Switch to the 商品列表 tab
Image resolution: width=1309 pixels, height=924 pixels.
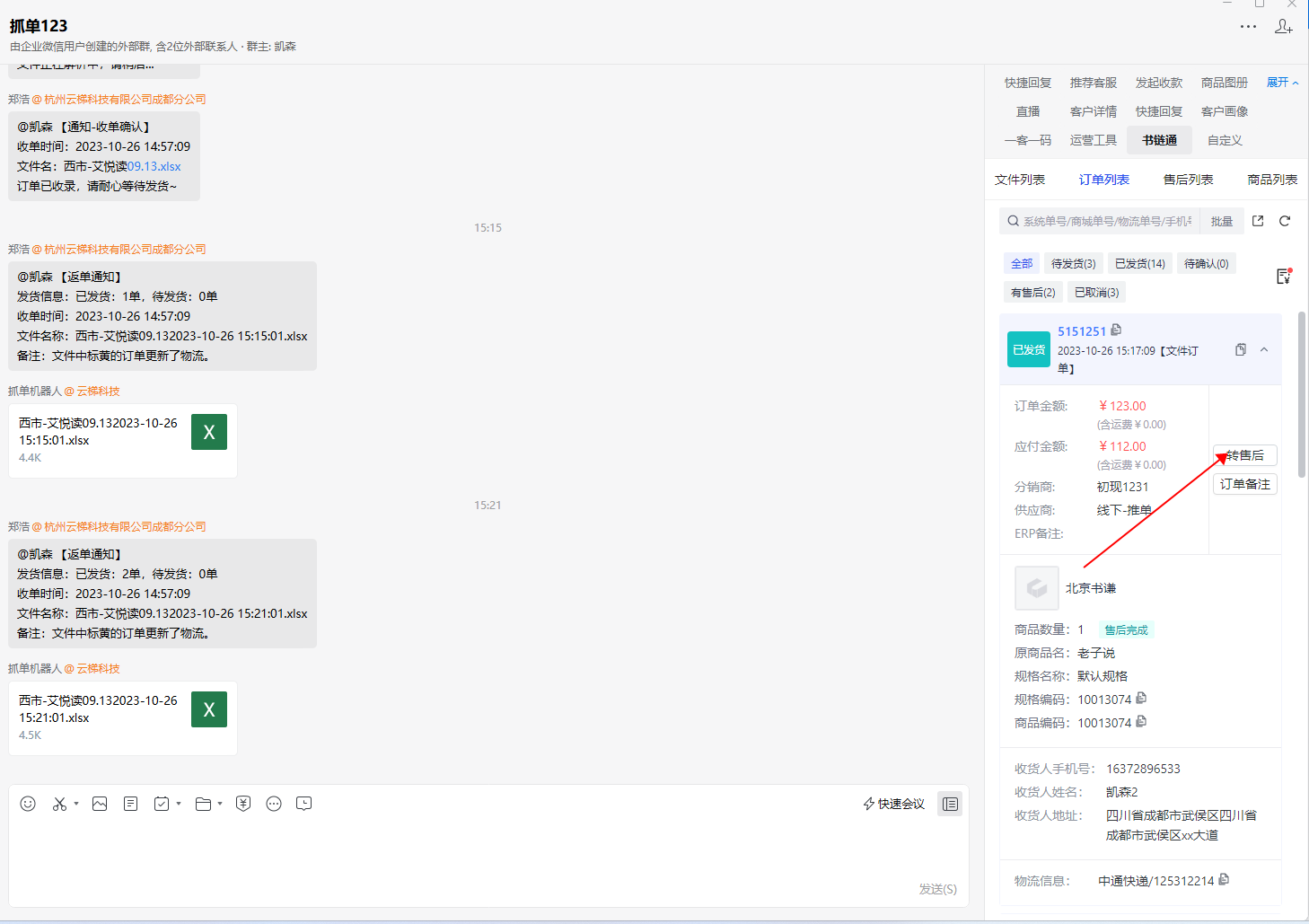[x=1272, y=180]
